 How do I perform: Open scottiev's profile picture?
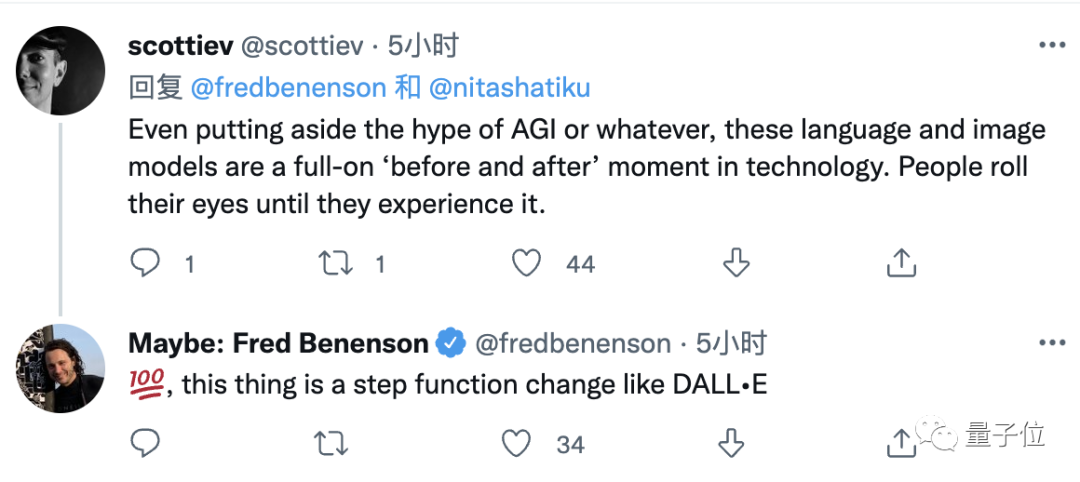[x=61, y=72]
